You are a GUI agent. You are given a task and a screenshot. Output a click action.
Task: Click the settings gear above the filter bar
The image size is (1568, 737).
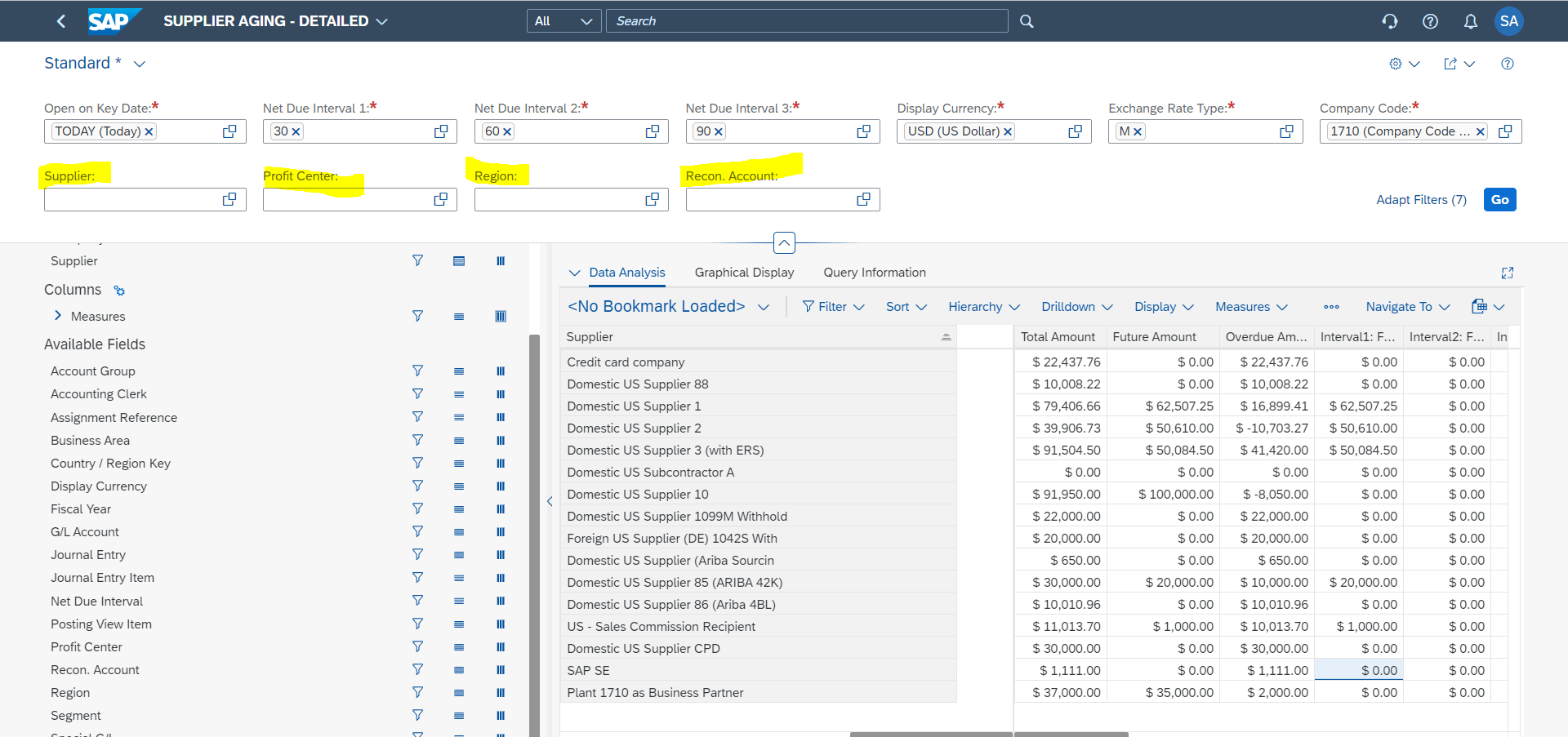point(1396,64)
